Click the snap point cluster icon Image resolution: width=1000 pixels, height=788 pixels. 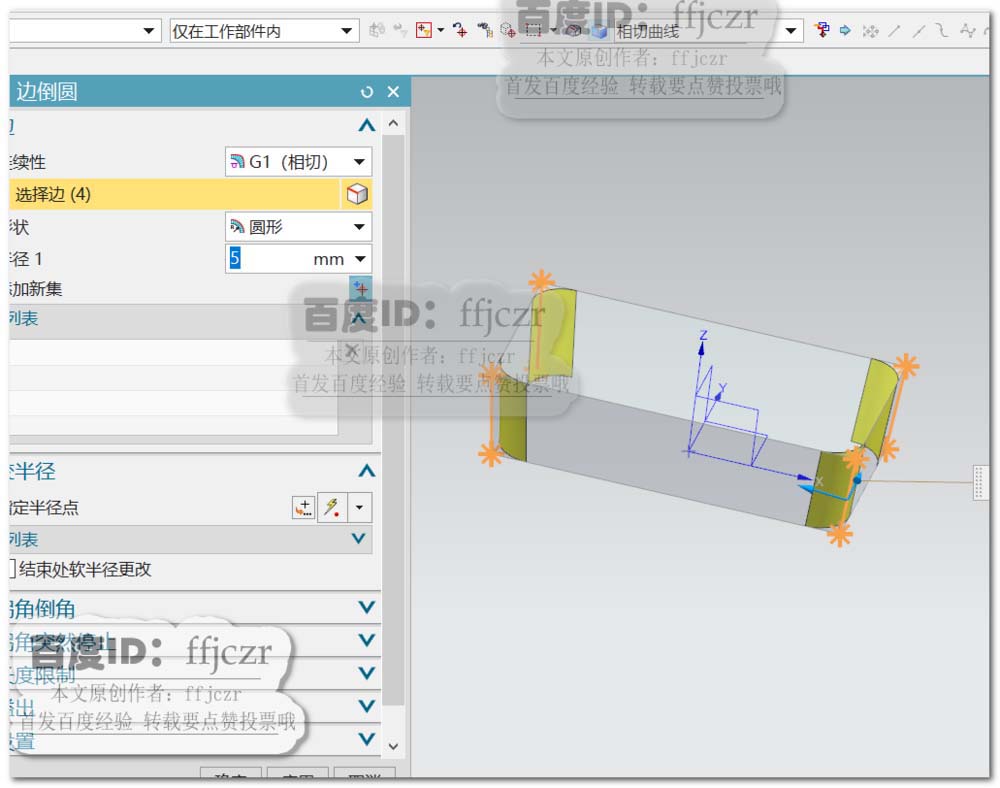(871, 31)
